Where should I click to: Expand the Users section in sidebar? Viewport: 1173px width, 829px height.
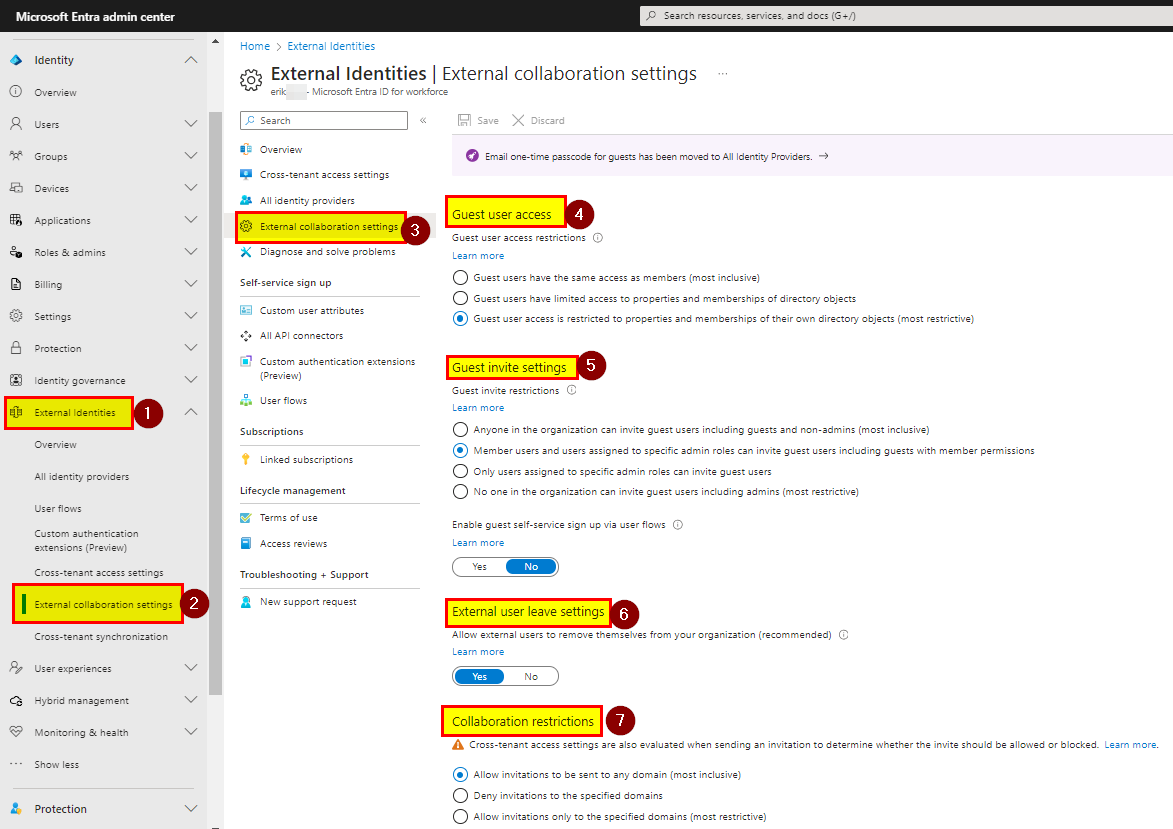point(191,124)
